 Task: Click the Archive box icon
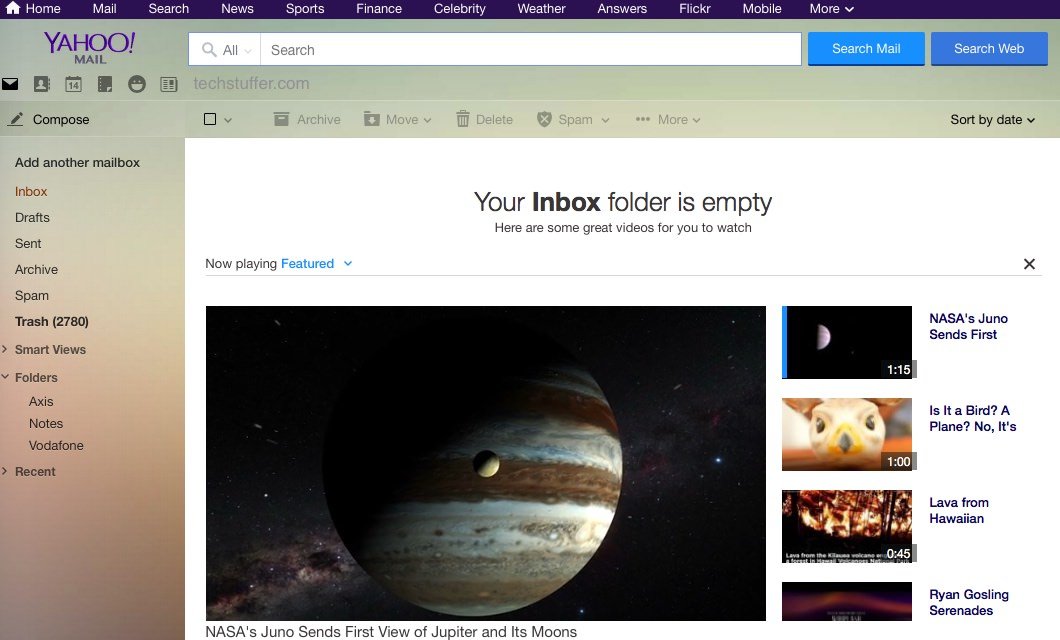pos(281,120)
